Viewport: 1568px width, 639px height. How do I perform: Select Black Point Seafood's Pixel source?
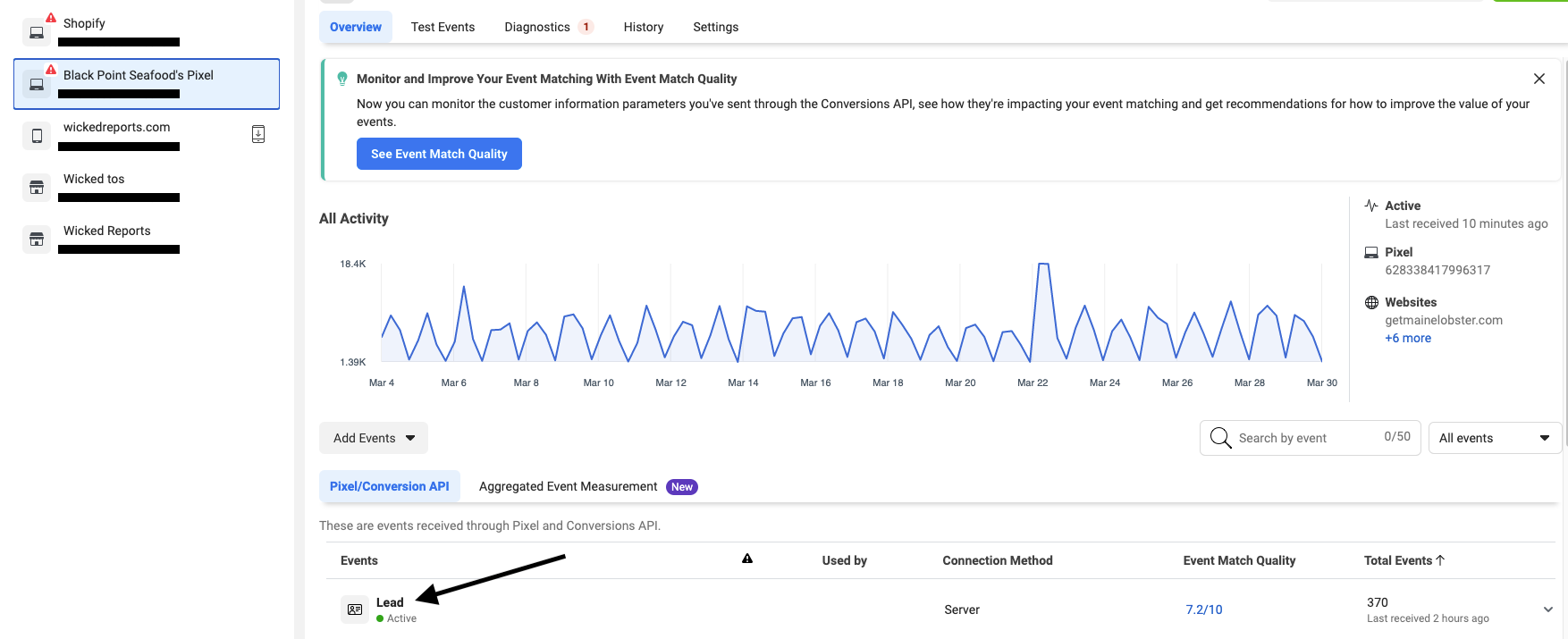pos(147,84)
